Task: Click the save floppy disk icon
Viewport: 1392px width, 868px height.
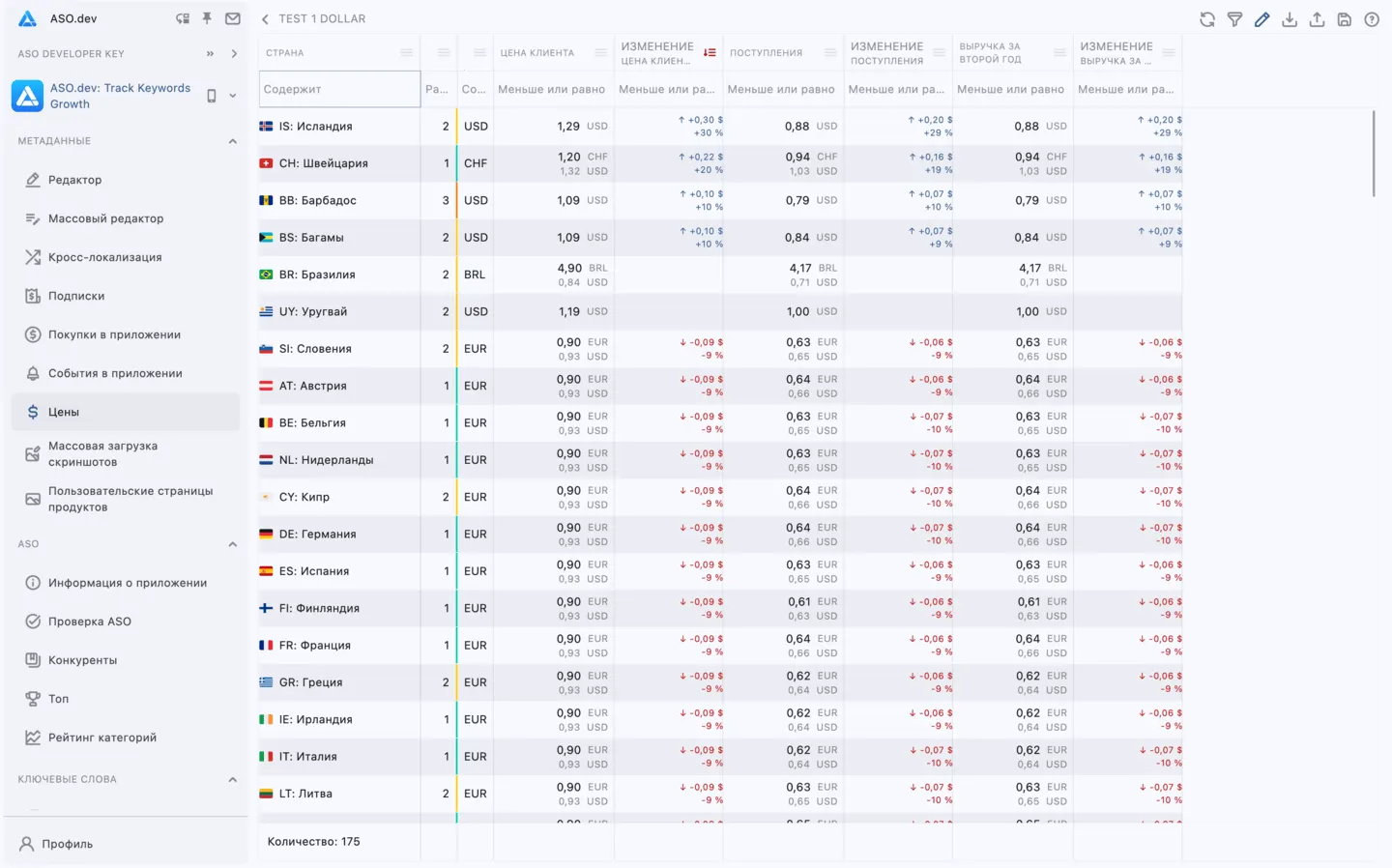Action: [x=1345, y=19]
